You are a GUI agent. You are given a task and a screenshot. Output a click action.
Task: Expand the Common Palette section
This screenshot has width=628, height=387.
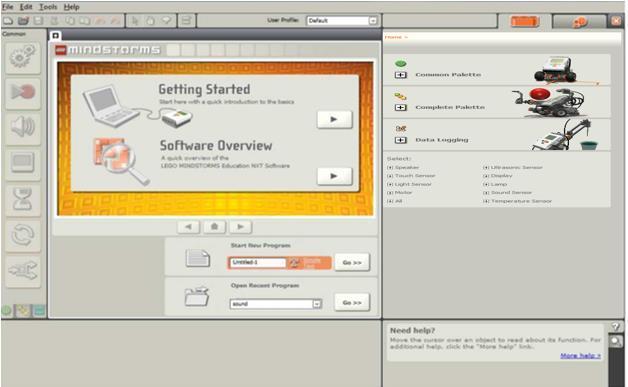tap(401, 75)
